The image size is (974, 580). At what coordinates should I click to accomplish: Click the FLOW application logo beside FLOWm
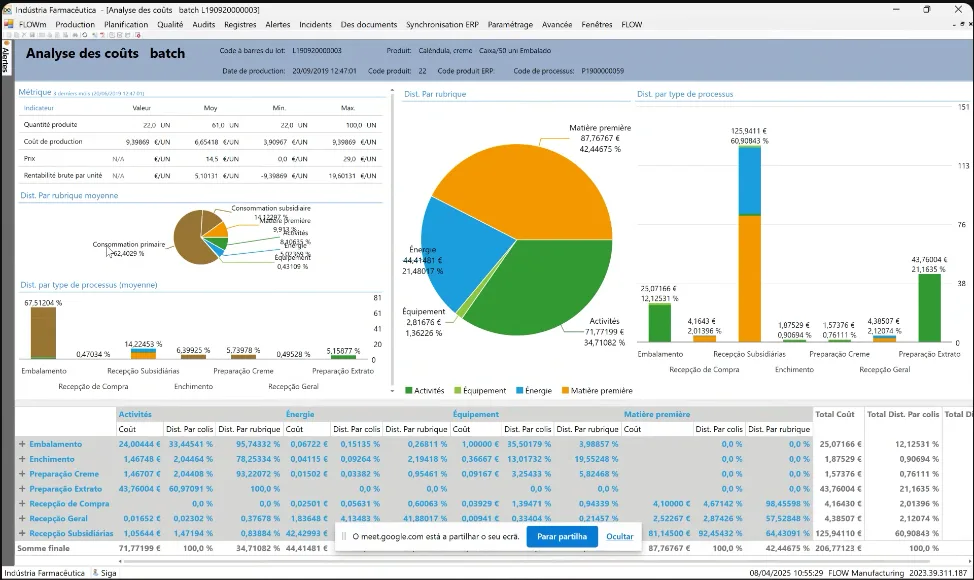(x=9, y=24)
